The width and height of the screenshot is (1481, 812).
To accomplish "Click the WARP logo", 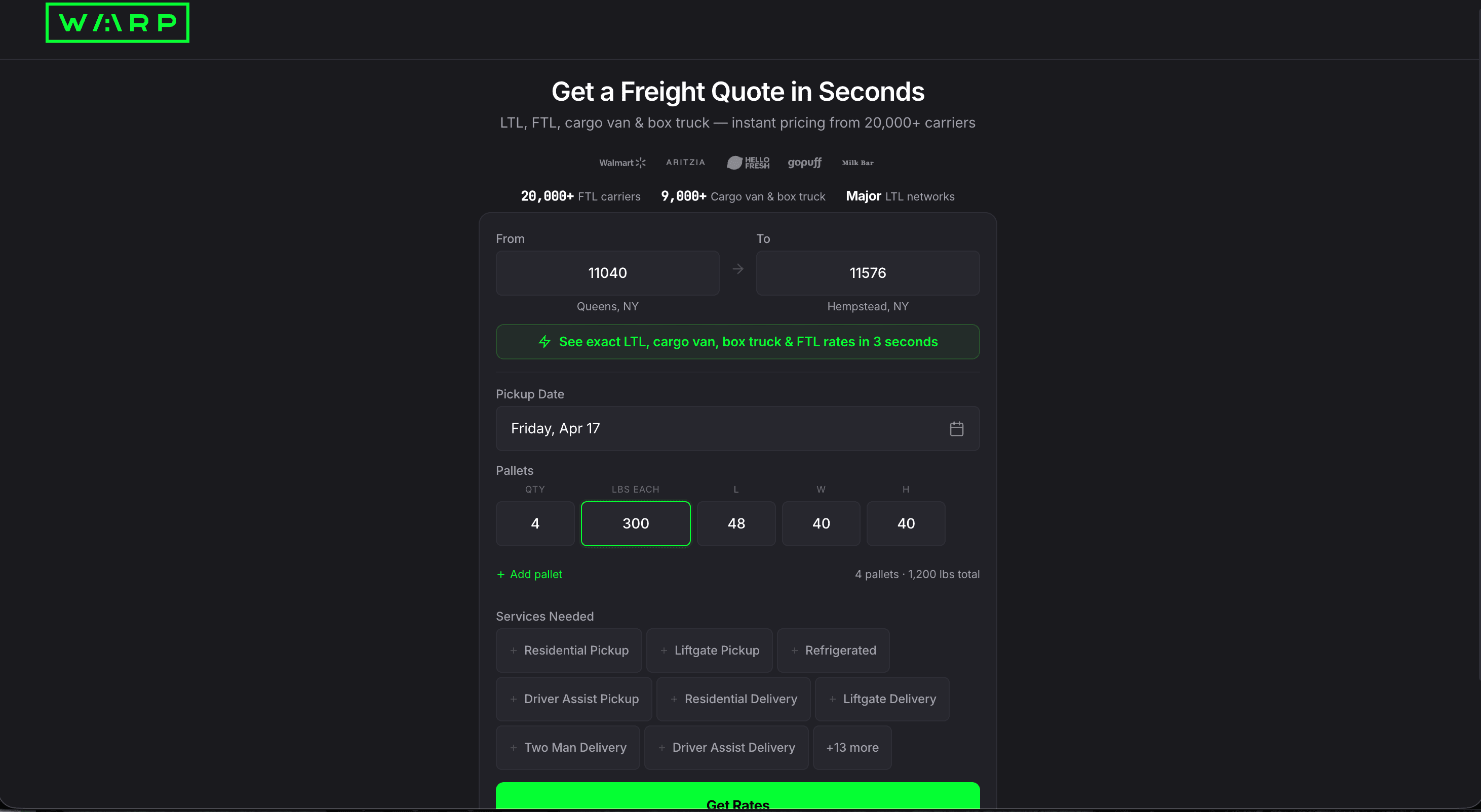I will click(116, 23).
